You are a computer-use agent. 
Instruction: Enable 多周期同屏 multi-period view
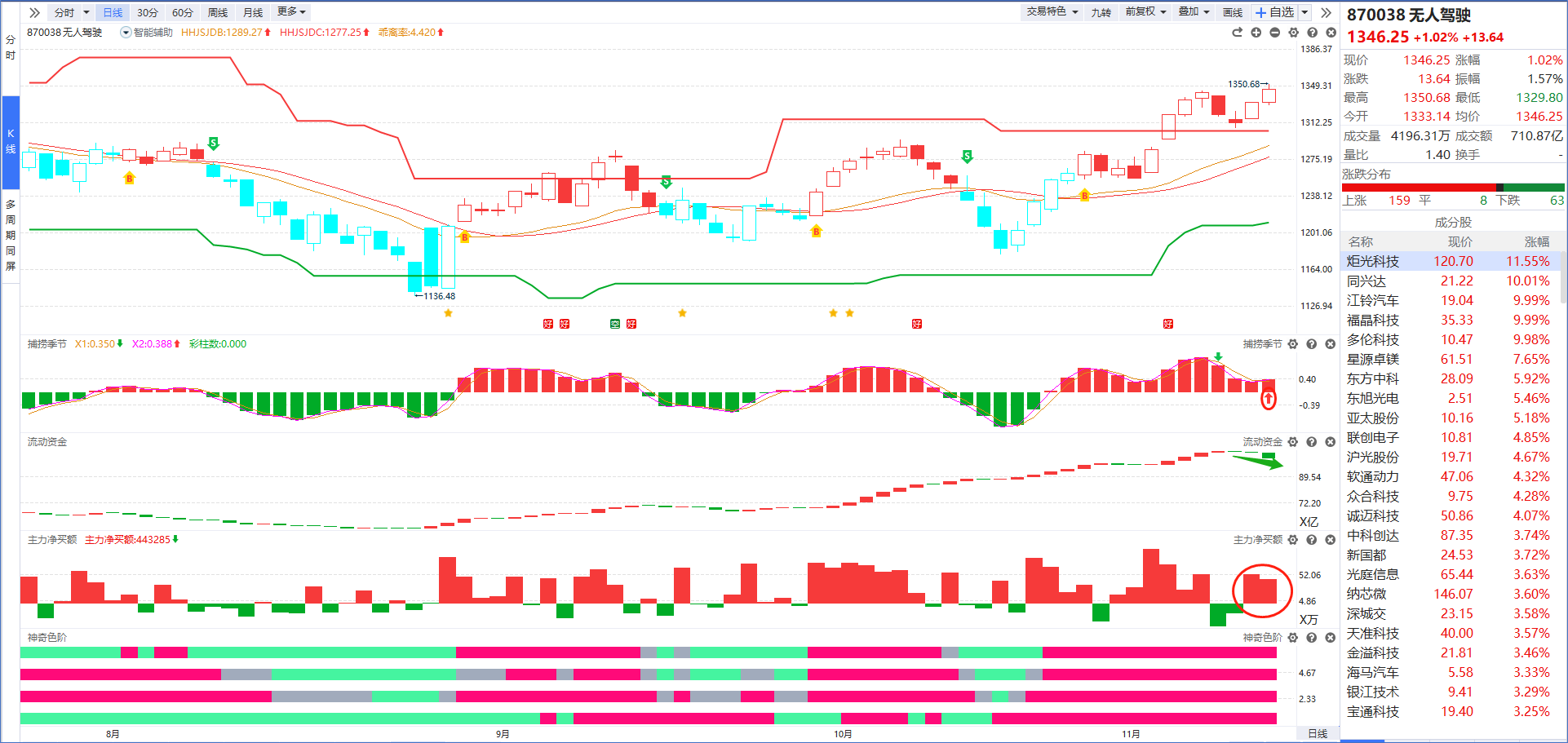tap(10, 235)
